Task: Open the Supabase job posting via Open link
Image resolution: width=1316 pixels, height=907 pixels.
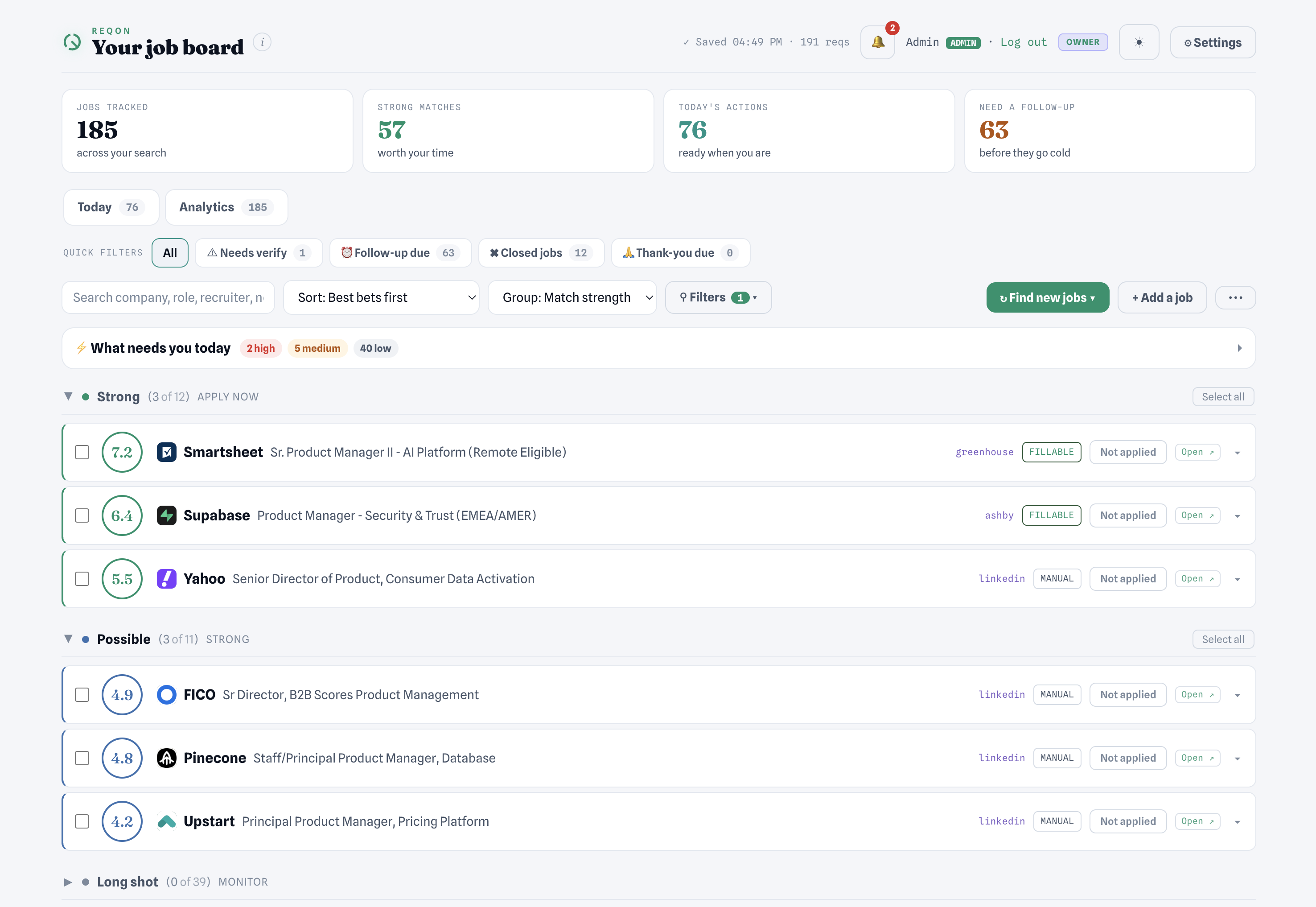Action: pos(1197,515)
